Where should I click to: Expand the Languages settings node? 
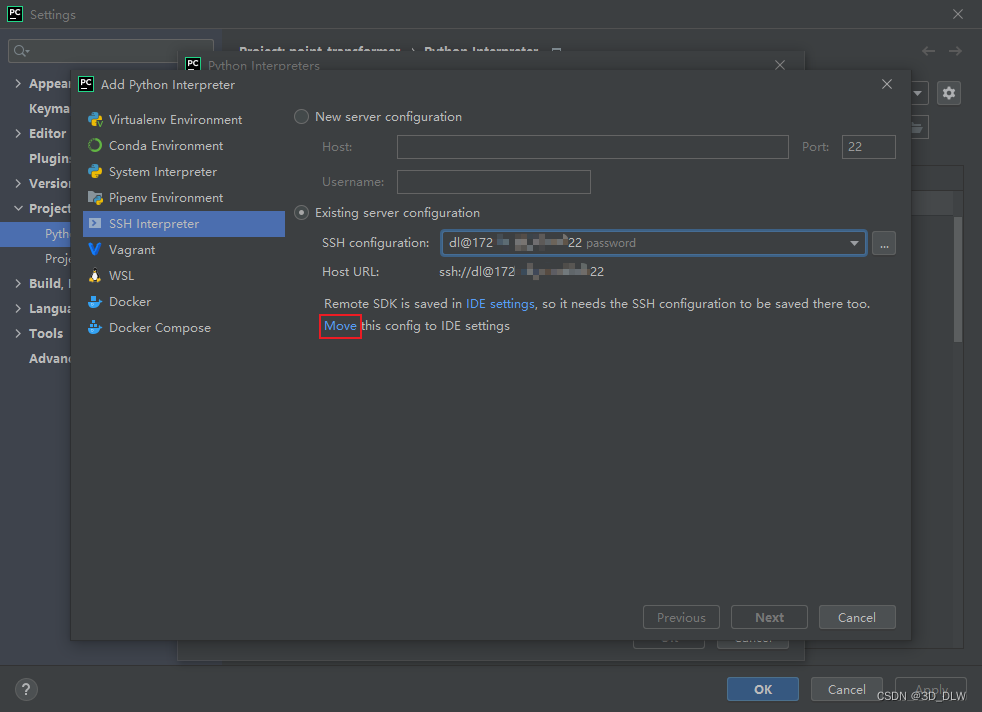(18, 309)
